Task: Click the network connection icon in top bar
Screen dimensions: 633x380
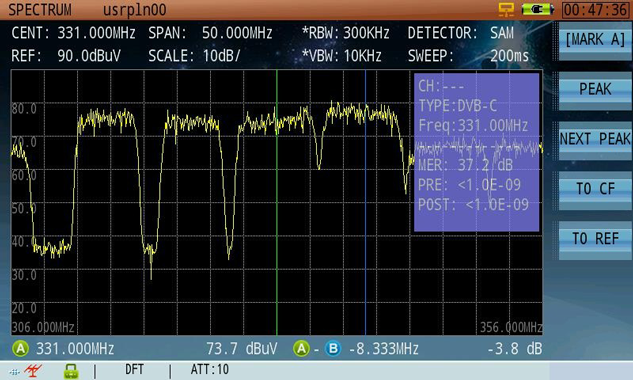Action: [x=506, y=9]
